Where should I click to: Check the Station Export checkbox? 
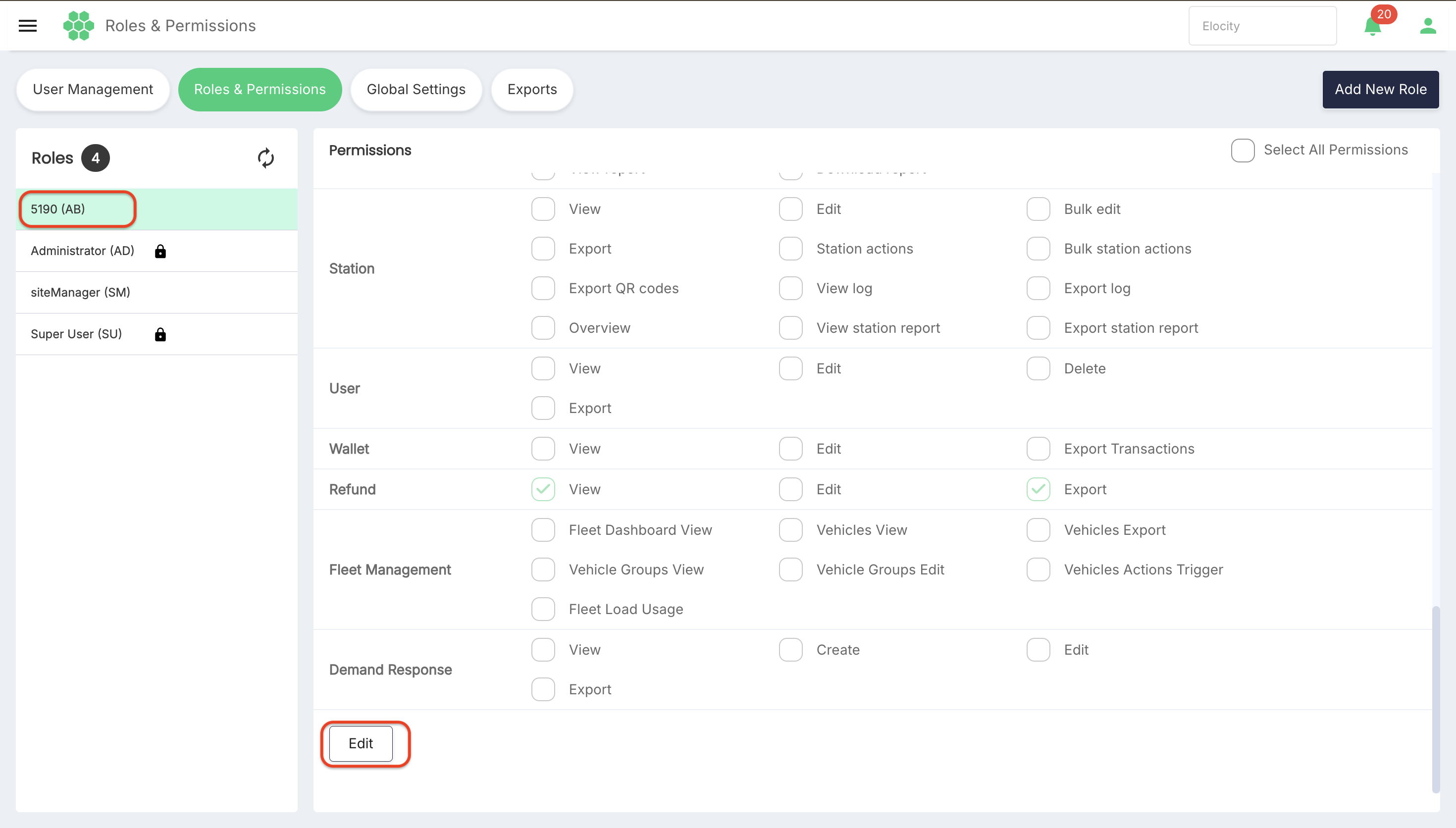click(543, 249)
